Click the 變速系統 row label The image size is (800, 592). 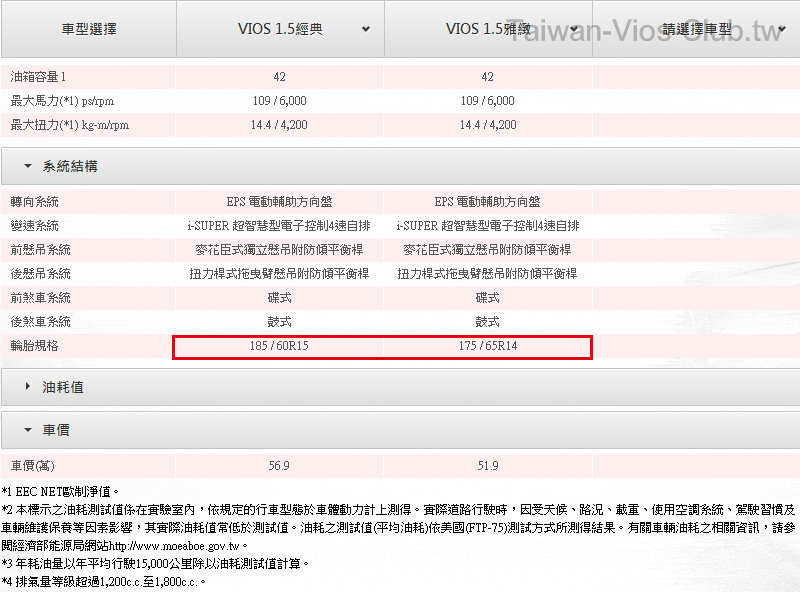pos(34,226)
